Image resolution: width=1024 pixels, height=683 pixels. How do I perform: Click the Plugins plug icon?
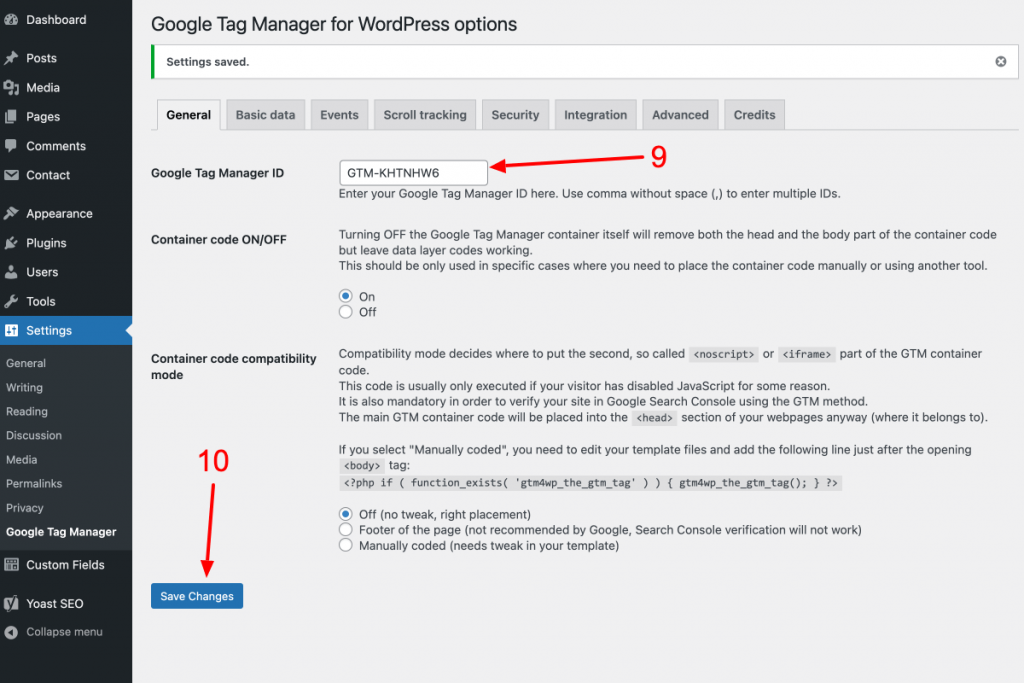coord(10,243)
